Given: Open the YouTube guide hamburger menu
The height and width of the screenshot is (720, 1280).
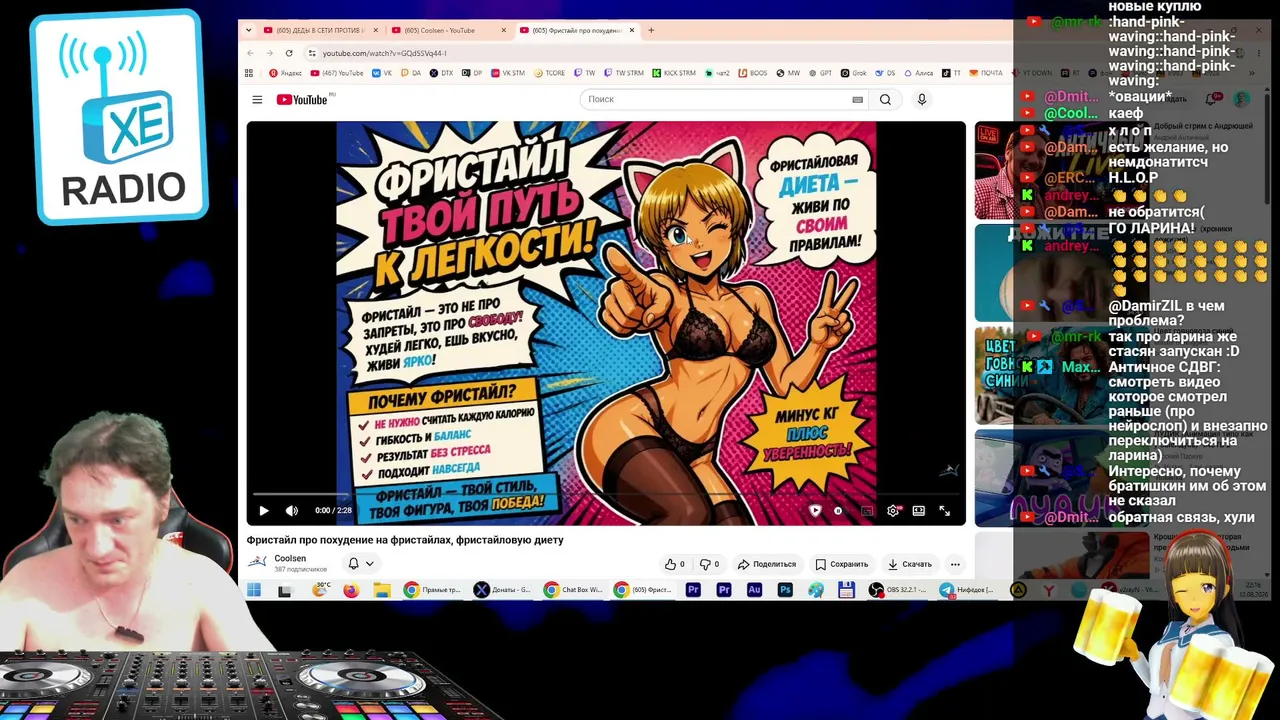Looking at the screenshot, I should [257, 100].
